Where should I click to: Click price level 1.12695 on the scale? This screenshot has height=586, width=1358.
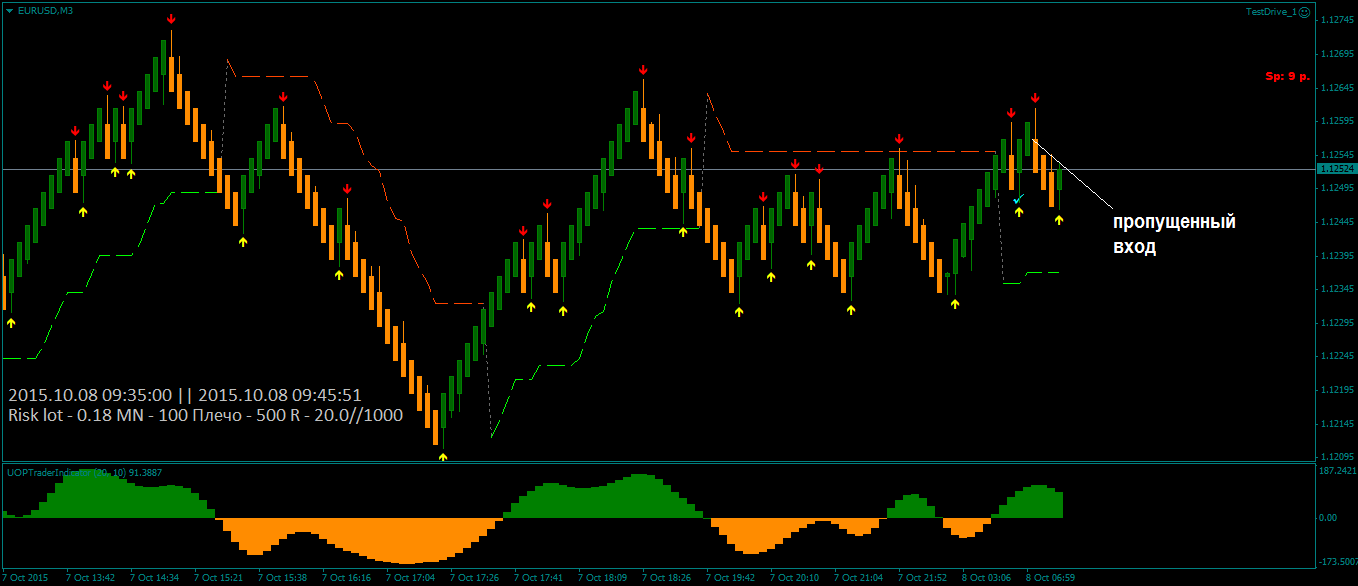tap(1337, 54)
